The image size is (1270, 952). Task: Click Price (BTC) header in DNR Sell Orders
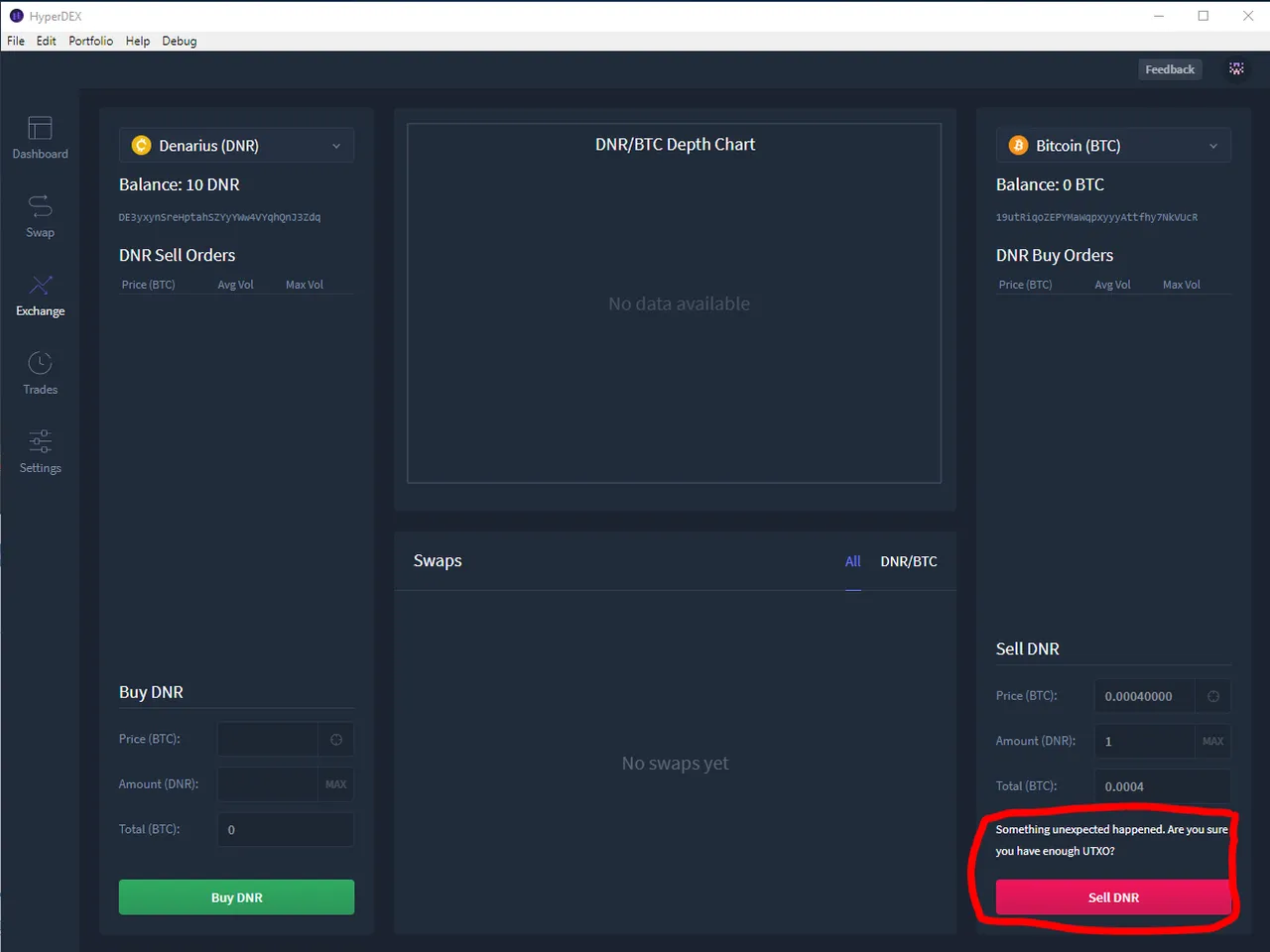pyautogui.click(x=148, y=285)
